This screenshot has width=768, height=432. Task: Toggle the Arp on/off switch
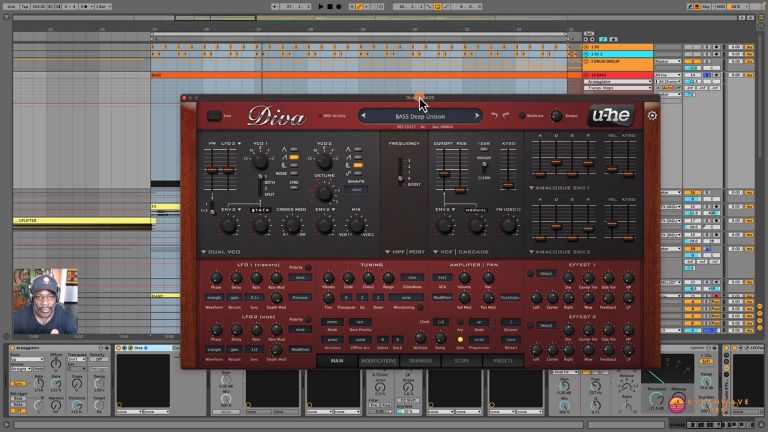460,322
